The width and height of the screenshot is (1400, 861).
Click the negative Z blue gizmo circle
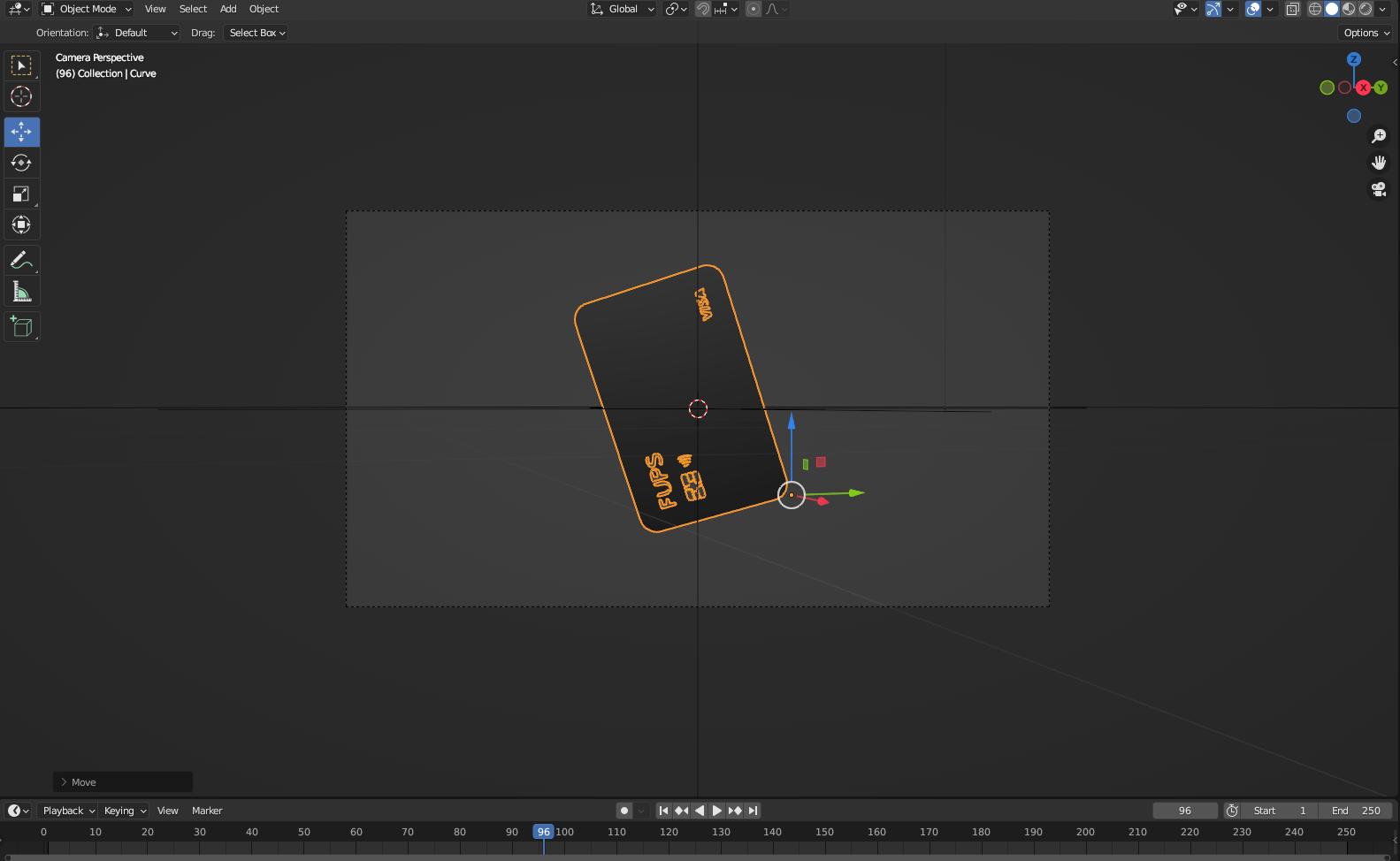pos(1353,116)
